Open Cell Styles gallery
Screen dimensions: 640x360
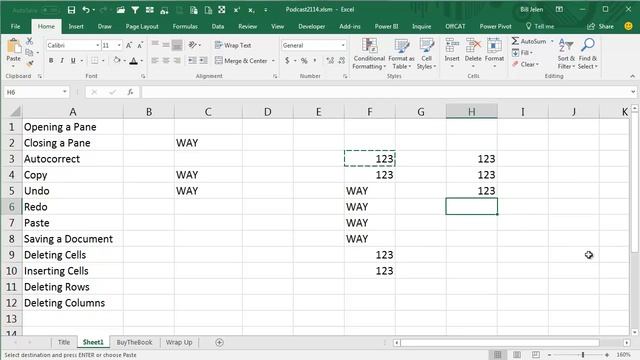[x=427, y=53]
